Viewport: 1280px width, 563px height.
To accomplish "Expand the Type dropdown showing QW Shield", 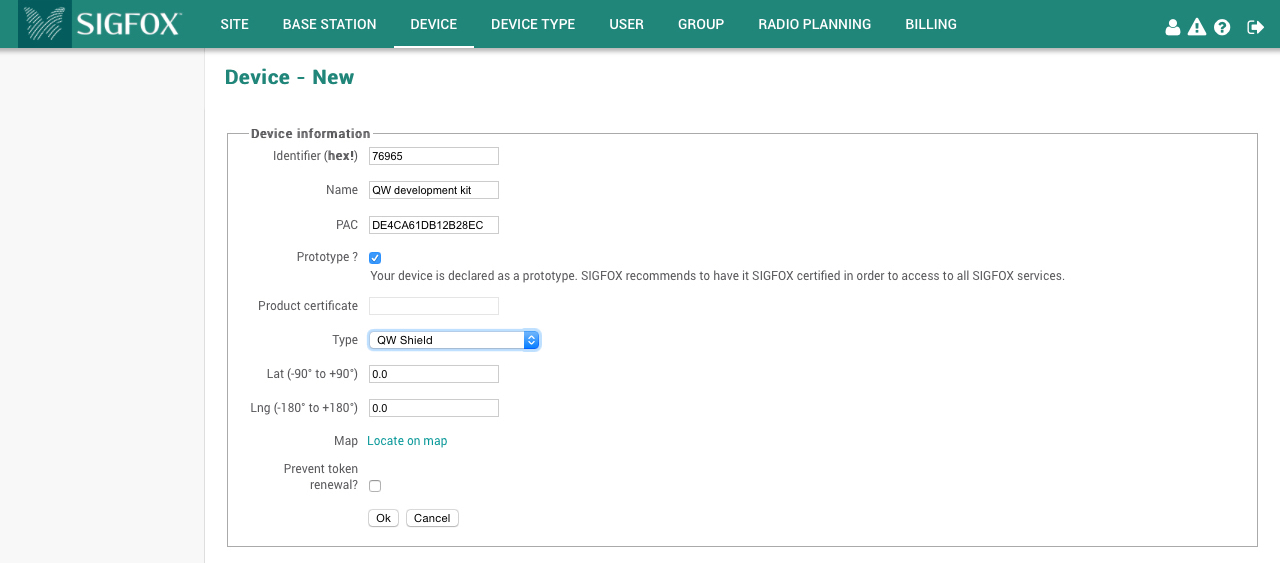I will pos(454,340).
